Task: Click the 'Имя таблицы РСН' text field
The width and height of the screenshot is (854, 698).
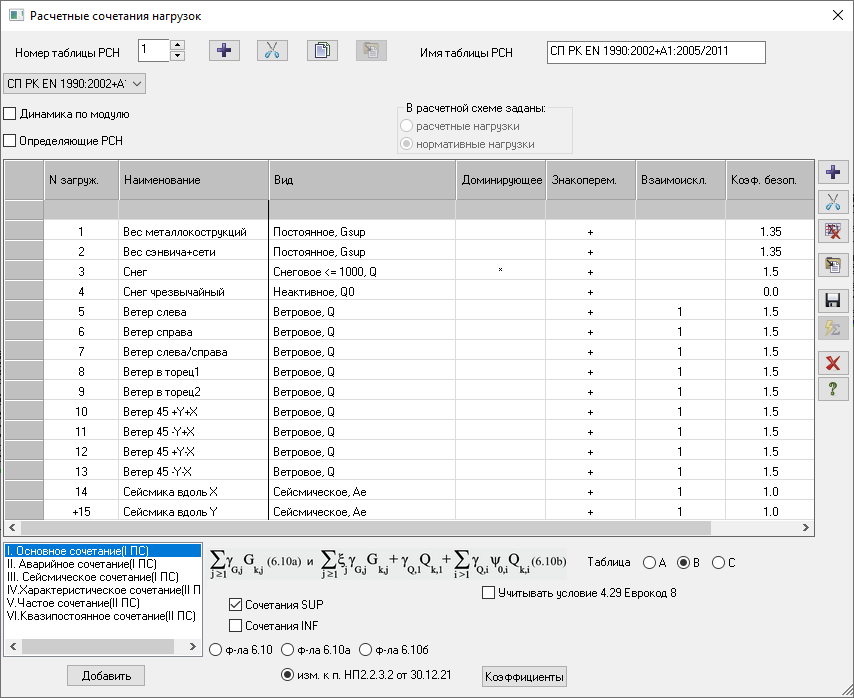Action: (655, 52)
